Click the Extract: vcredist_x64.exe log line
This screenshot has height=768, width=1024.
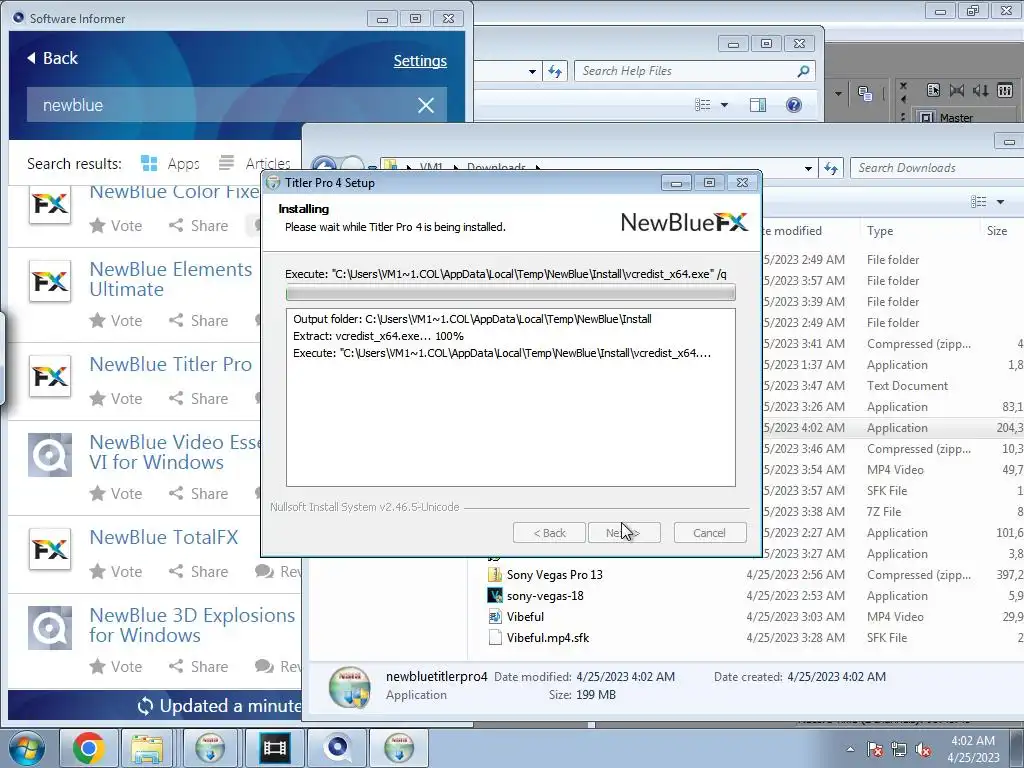pos(378,336)
